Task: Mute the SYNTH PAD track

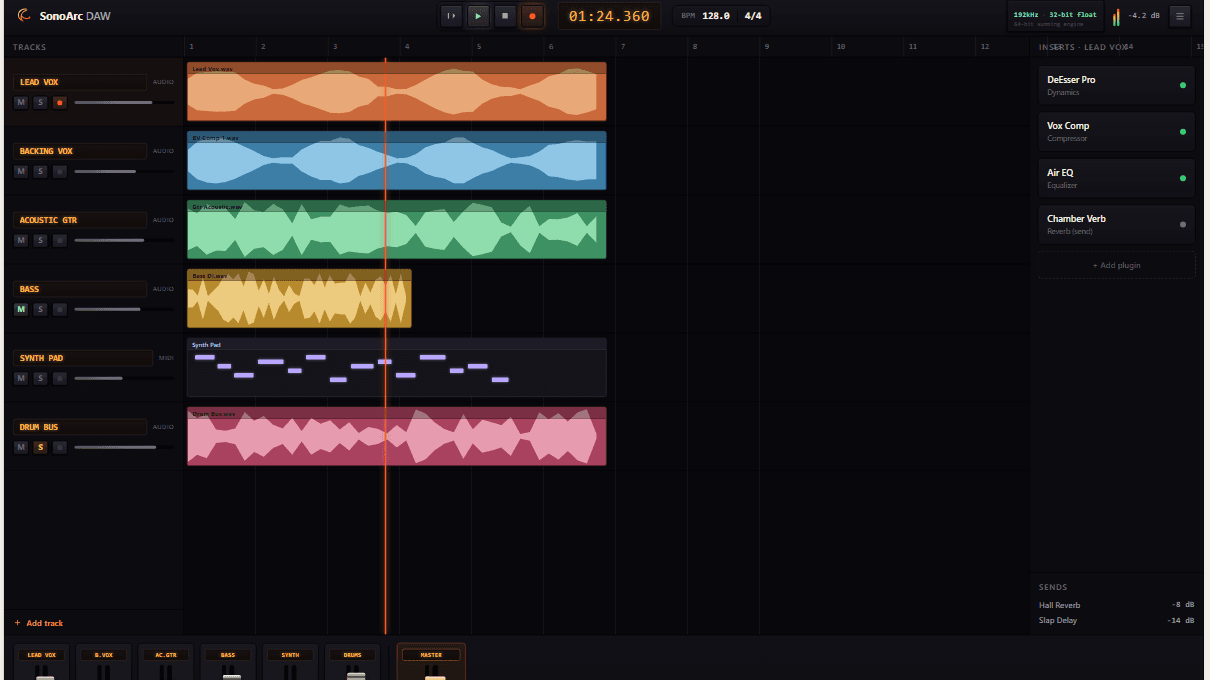Action: point(21,378)
